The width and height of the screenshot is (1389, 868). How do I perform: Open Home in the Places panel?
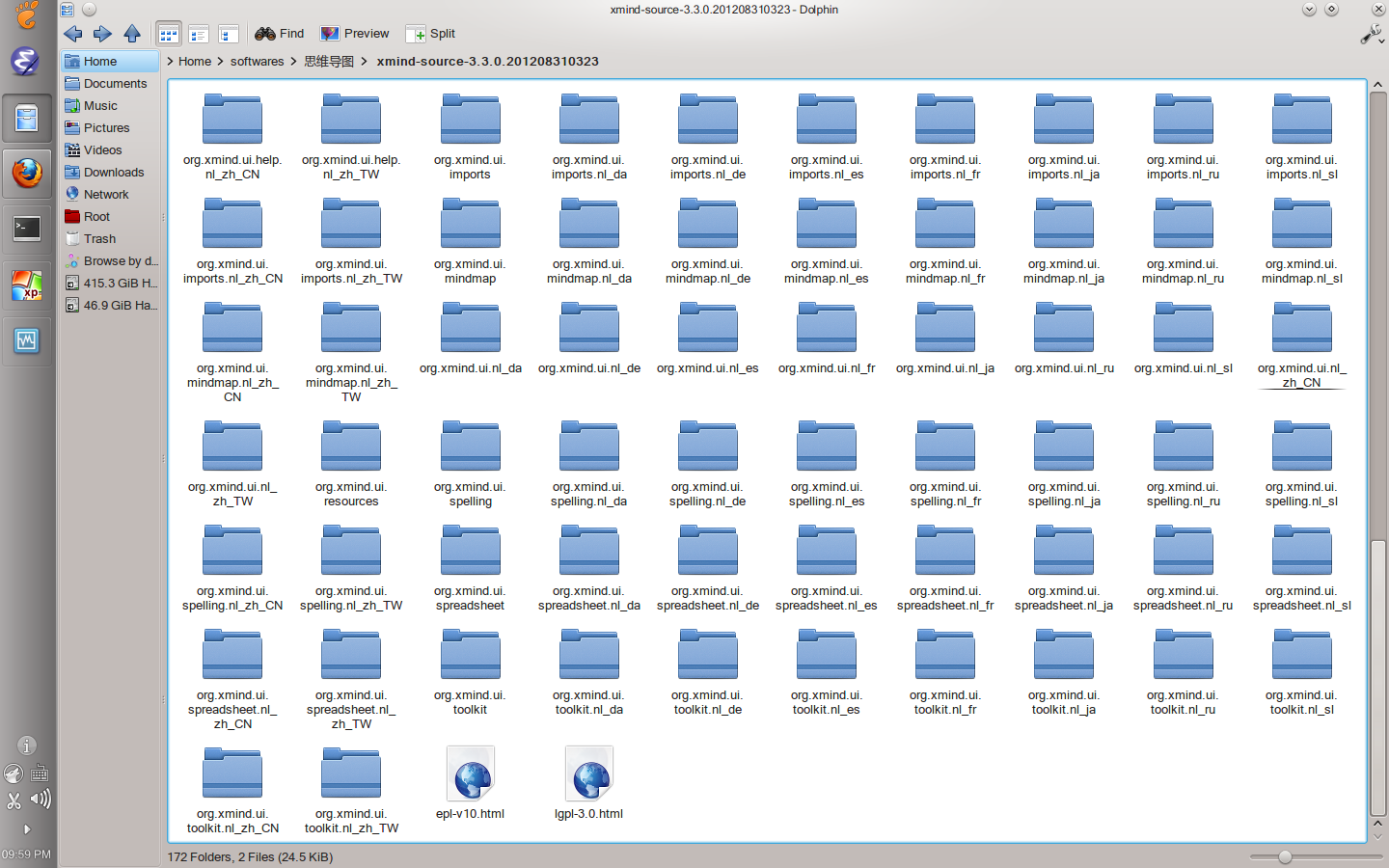[x=110, y=61]
